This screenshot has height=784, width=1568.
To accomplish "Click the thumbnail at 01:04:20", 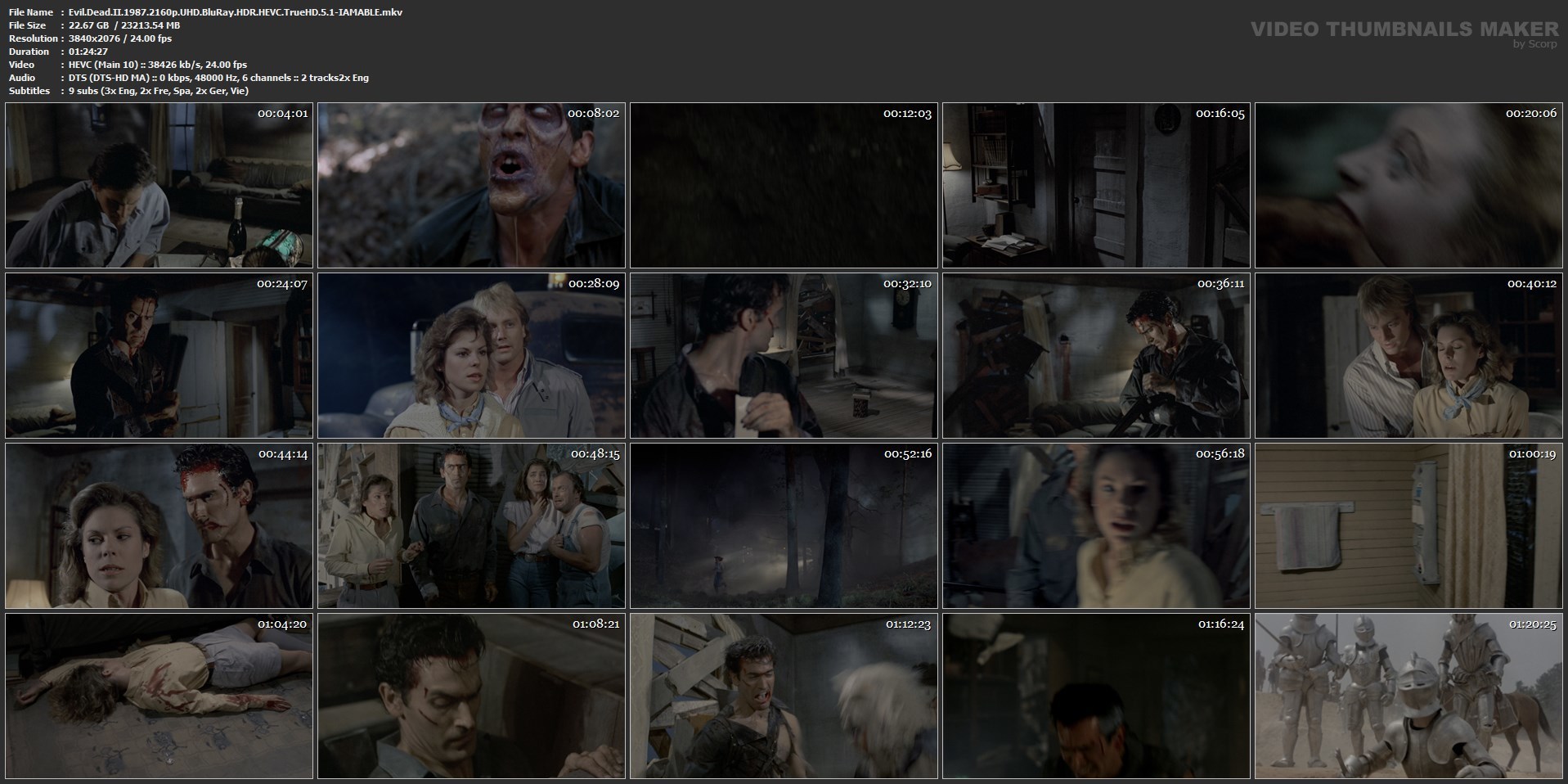I will click(x=159, y=696).
